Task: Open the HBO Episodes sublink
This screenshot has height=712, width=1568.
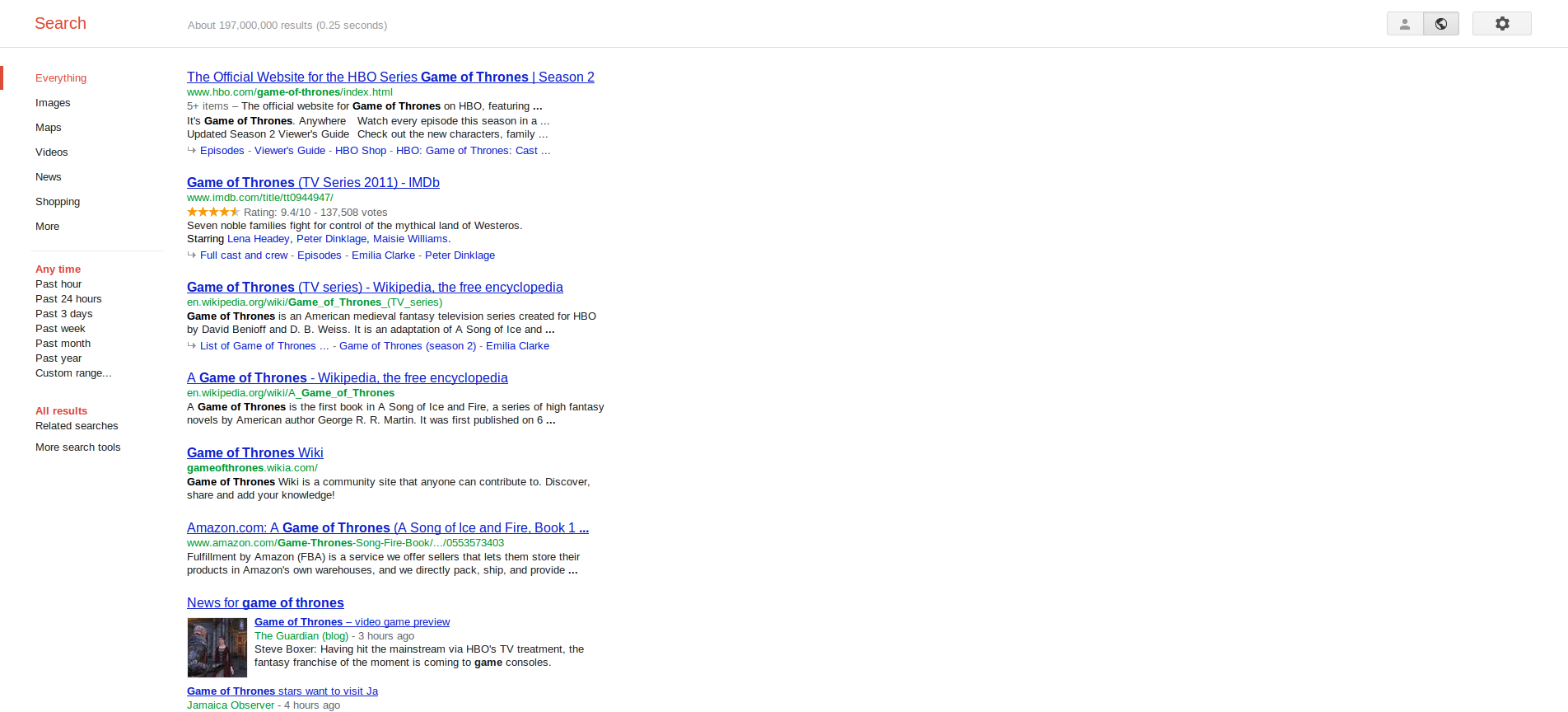Action: (222, 151)
